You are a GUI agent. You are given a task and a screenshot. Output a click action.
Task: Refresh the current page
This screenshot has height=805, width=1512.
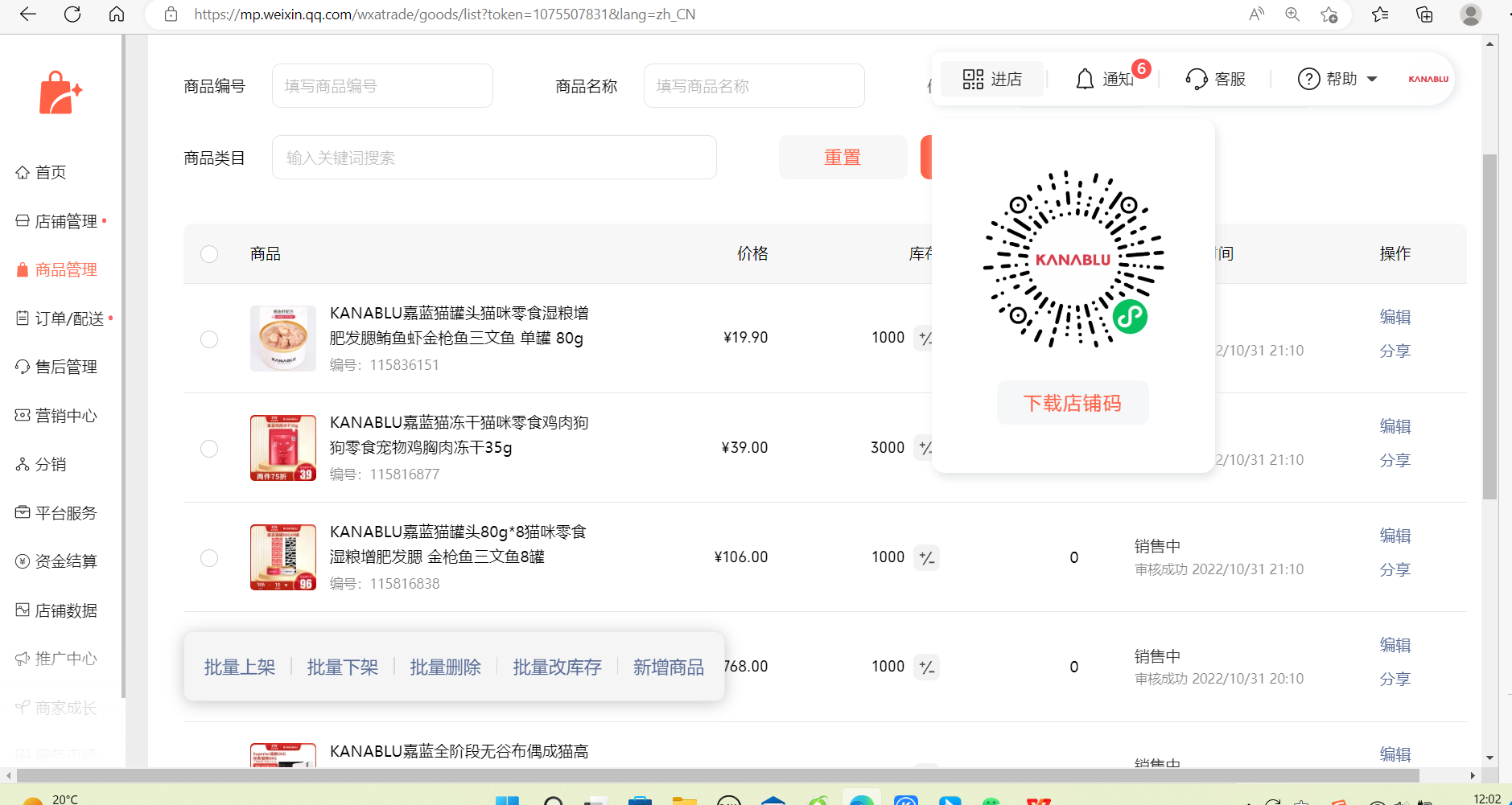coord(72,14)
